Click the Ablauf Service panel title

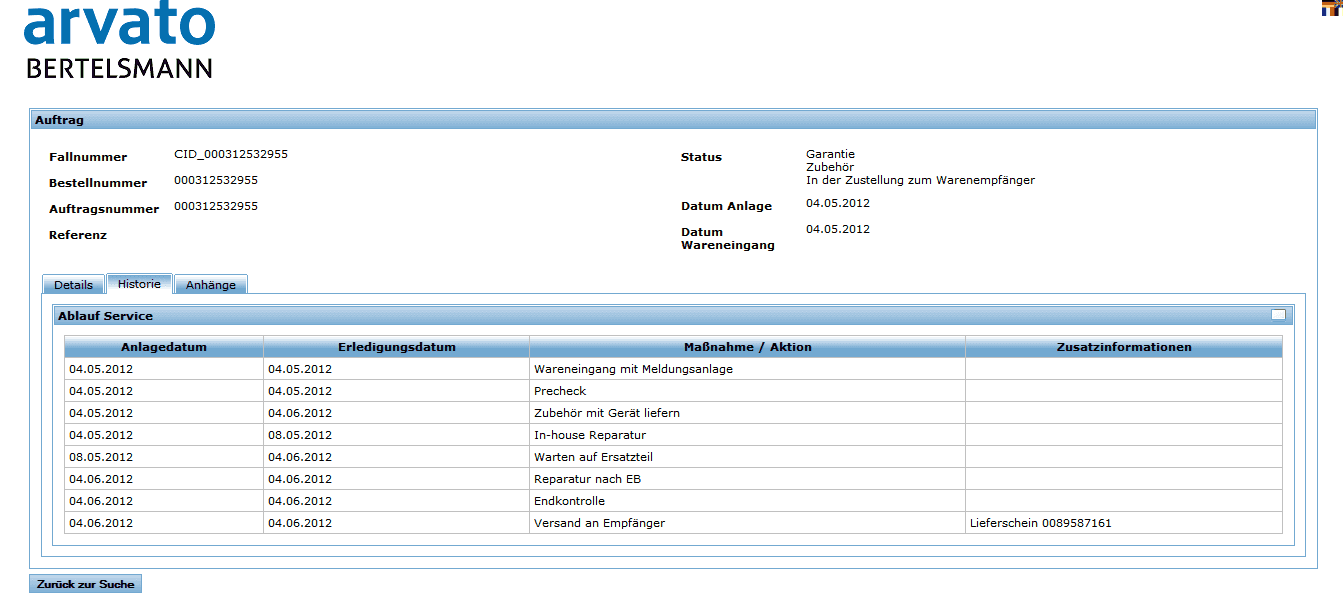(x=105, y=316)
